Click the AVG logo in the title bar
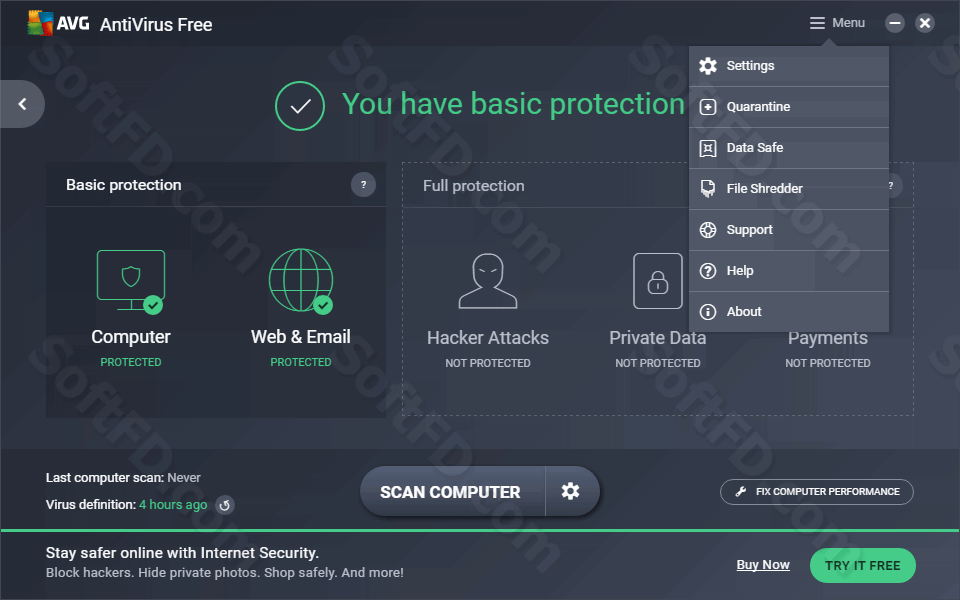This screenshot has height=600, width=960. [59, 23]
